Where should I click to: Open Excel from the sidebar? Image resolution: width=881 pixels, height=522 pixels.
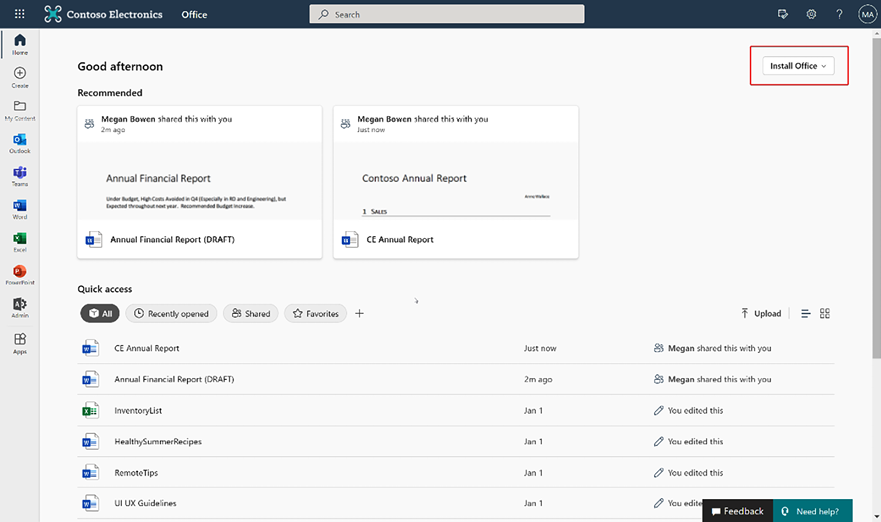pyautogui.click(x=20, y=242)
